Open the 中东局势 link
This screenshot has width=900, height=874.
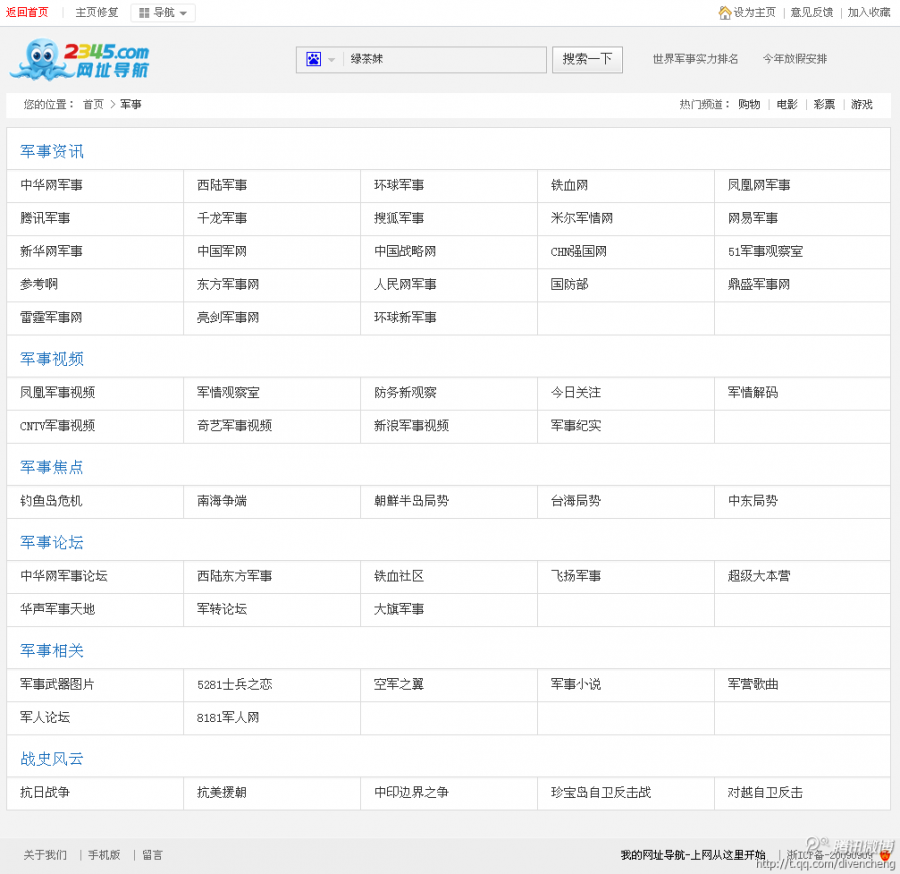pos(753,501)
